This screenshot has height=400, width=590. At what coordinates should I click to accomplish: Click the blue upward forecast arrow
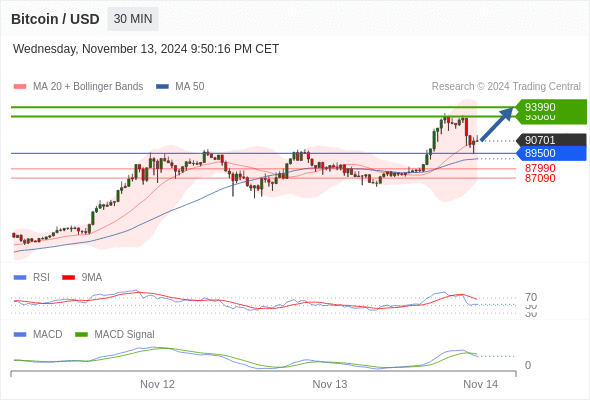pos(497,124)
